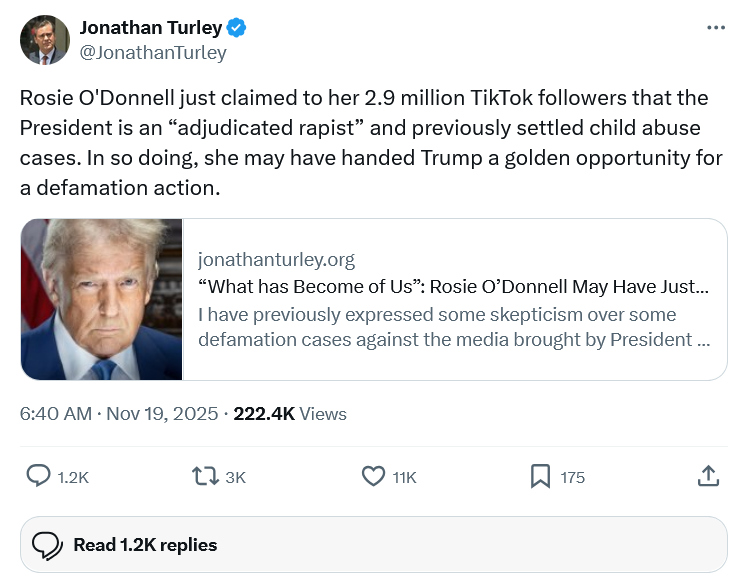Open the jonathanturley.org domain link

coord(276,260)
